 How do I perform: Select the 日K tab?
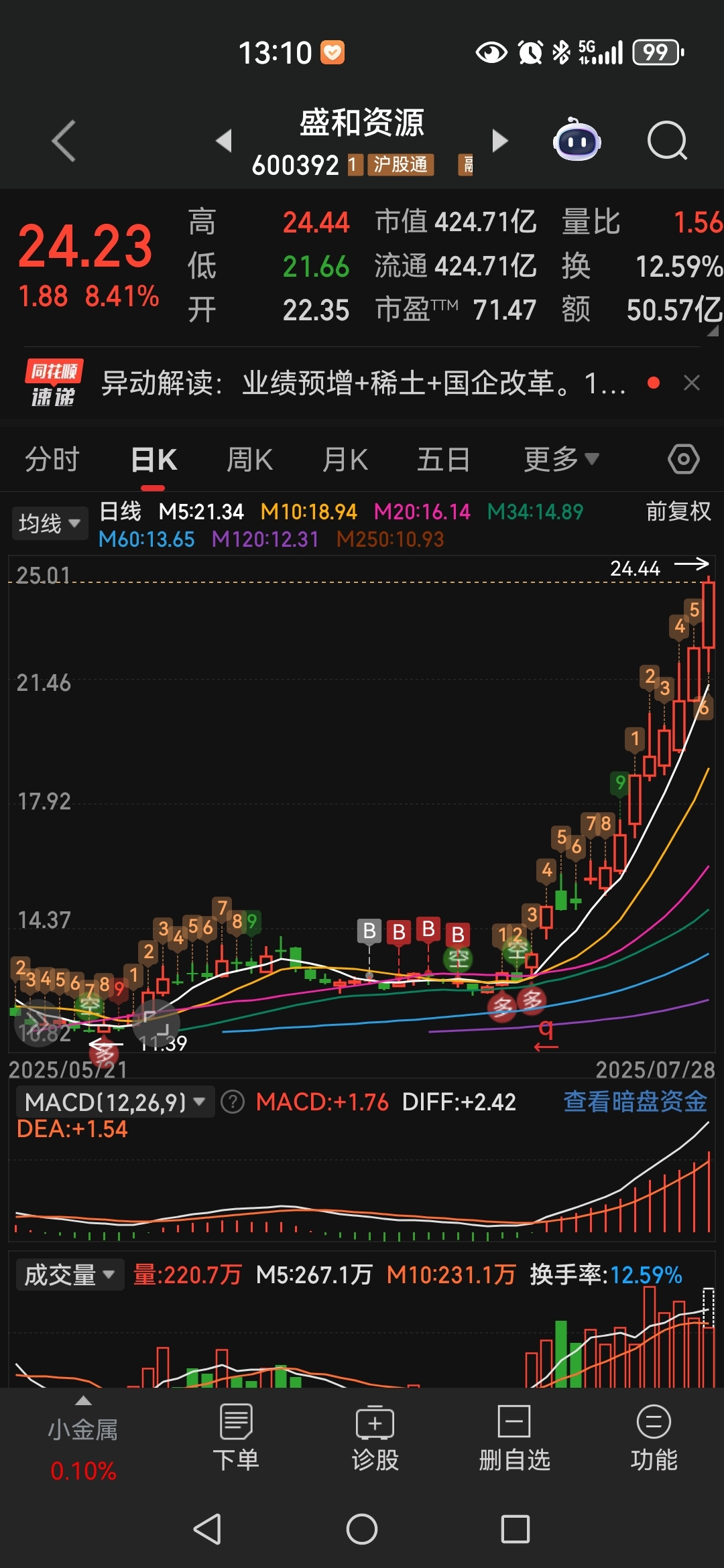coord(154,460)
